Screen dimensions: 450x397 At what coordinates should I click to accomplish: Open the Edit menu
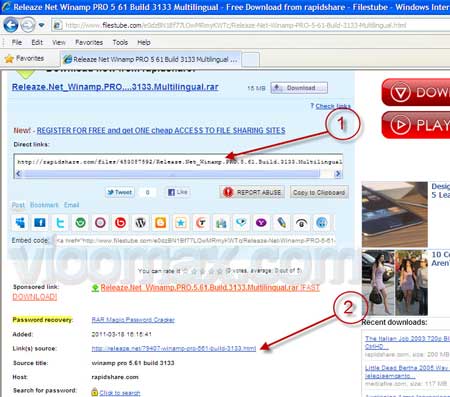[37, 43]
